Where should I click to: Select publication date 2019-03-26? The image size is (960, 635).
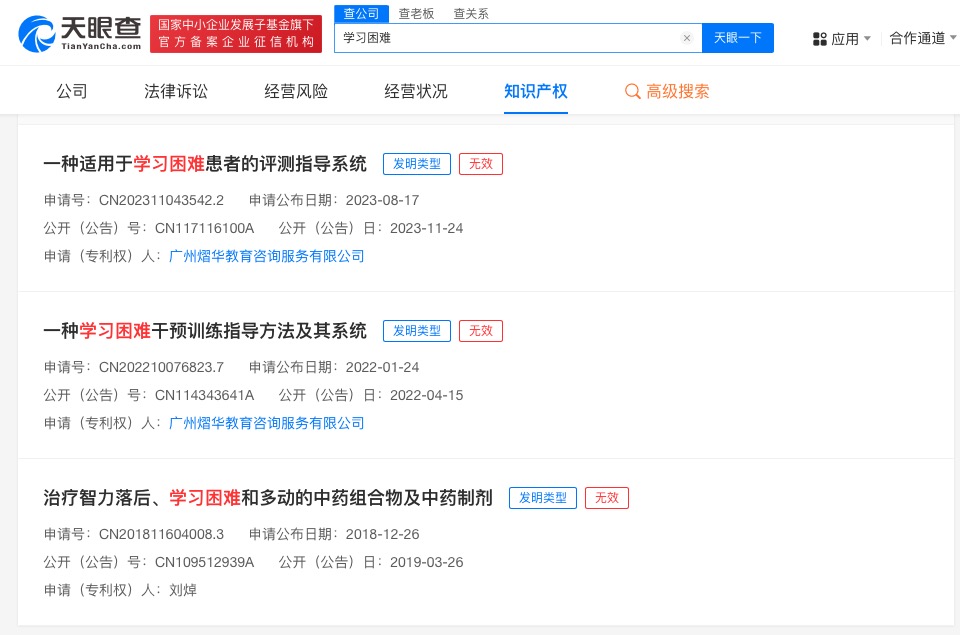click(427, 563)
